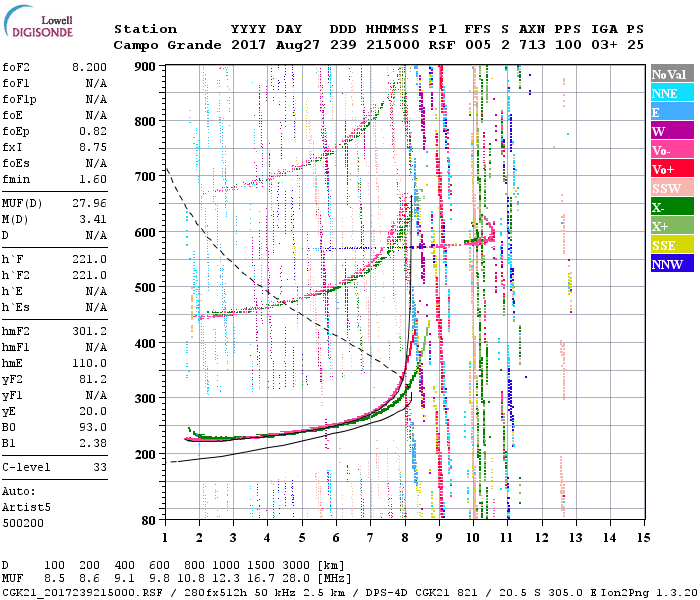Select the NNW blue legend entry
700x600 pixels.
tap(671, 264)
